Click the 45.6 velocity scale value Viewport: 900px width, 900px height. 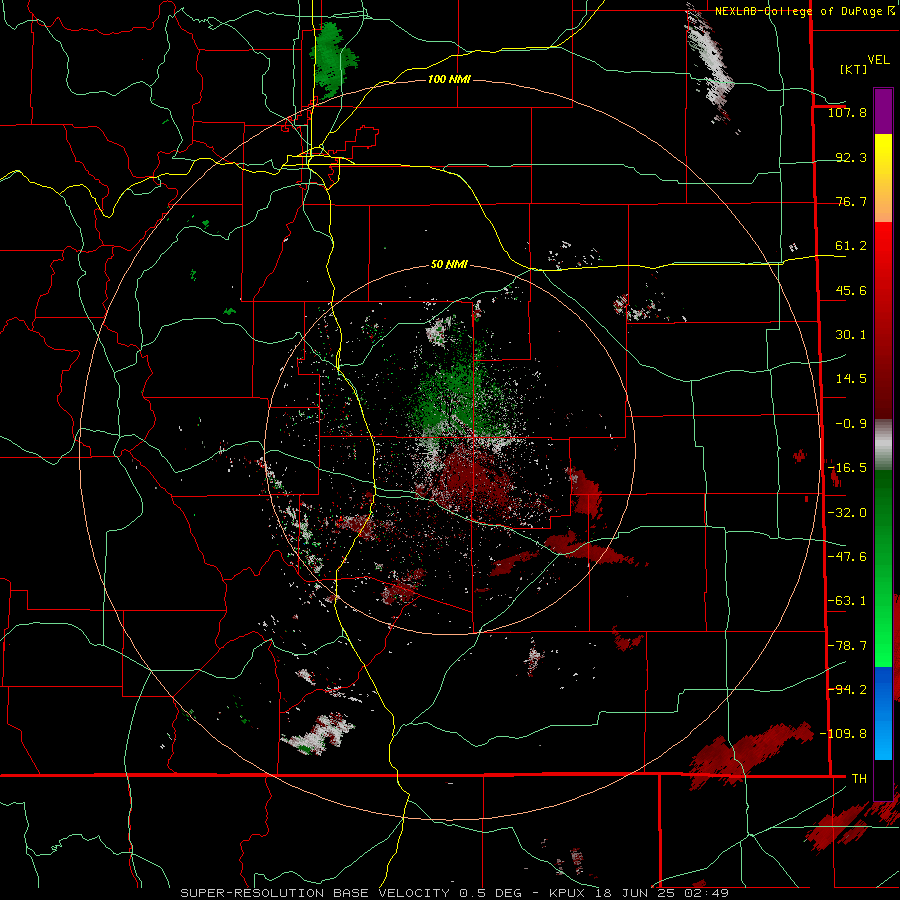851,290
